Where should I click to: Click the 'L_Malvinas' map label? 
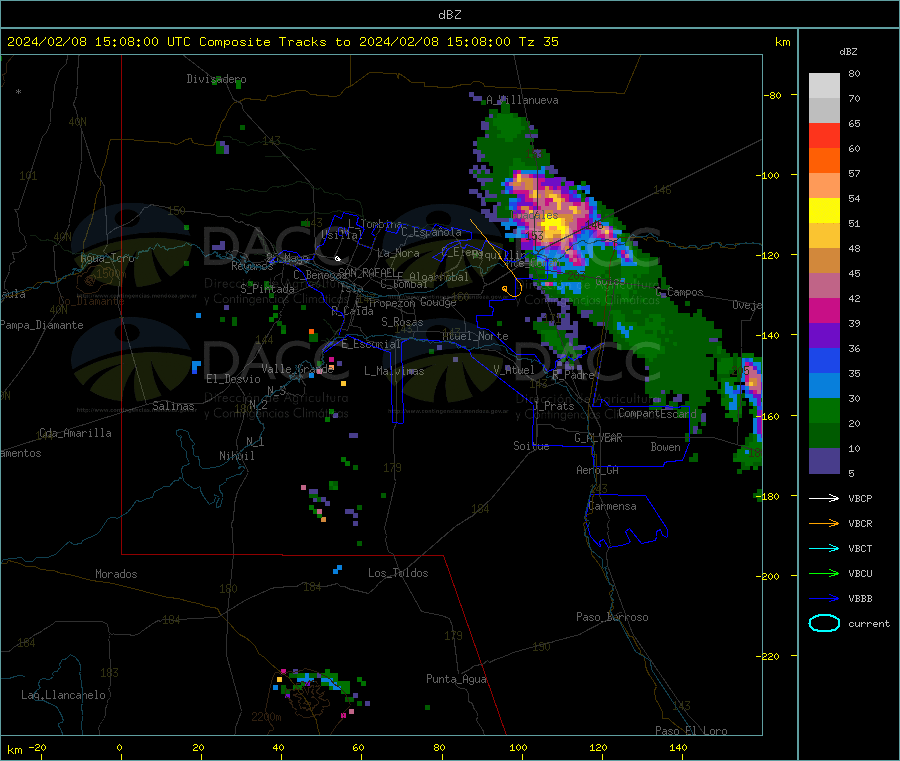394,371
